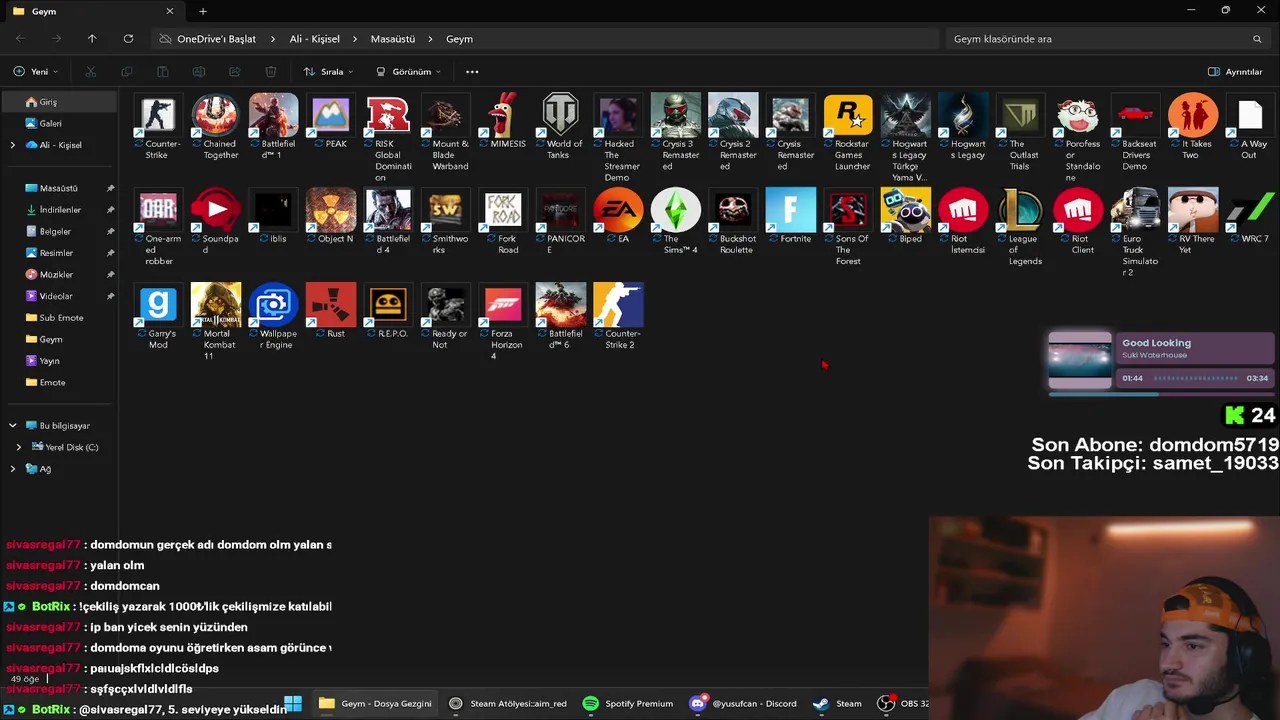The width and height of the screenshot is (1280, 720).
Task: Select the Riot Client icon
Action: pos(1078,209)
